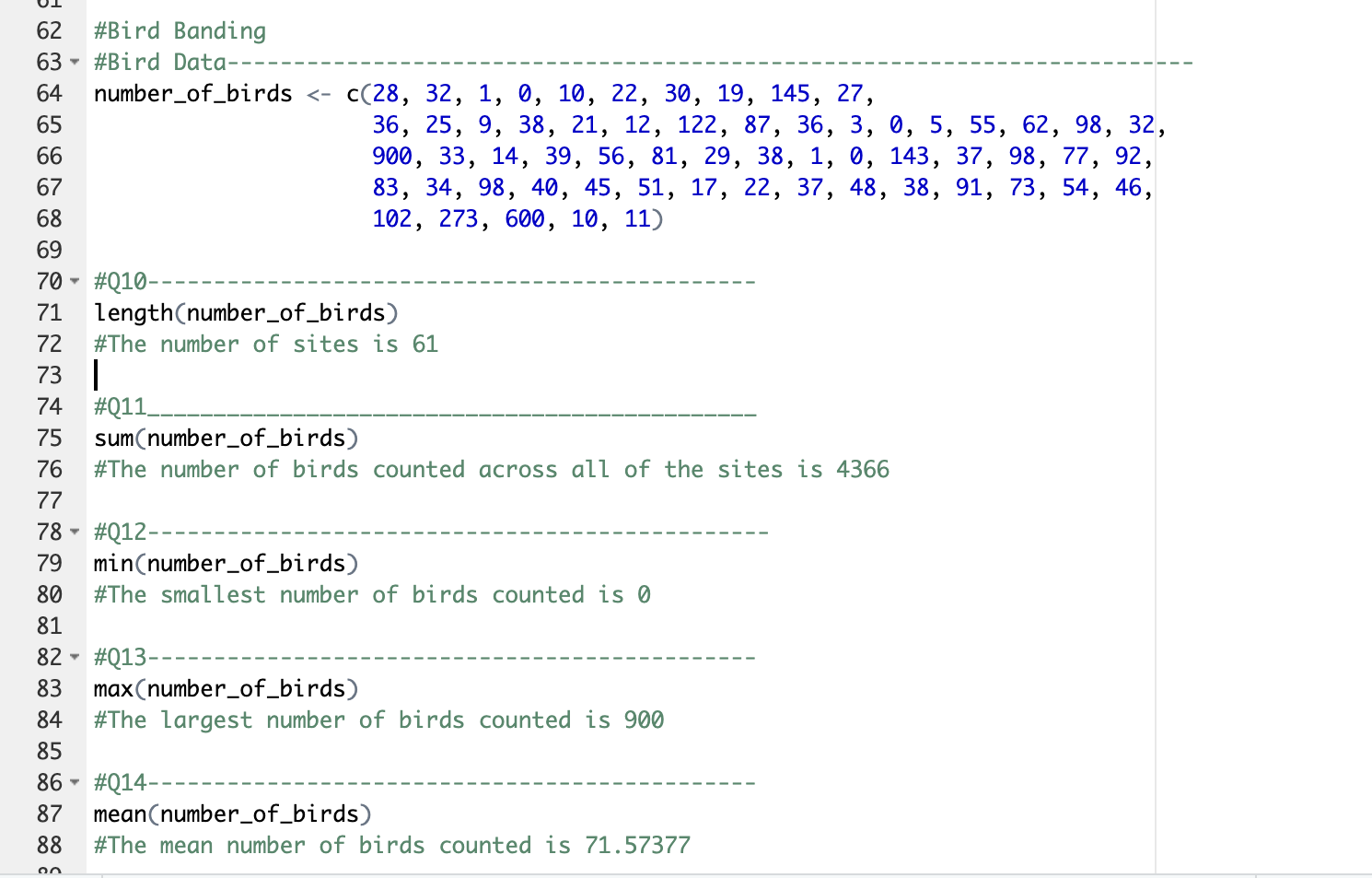Collapse the #Q14 code section
1372x878 pixels.
tap(73, 782)
